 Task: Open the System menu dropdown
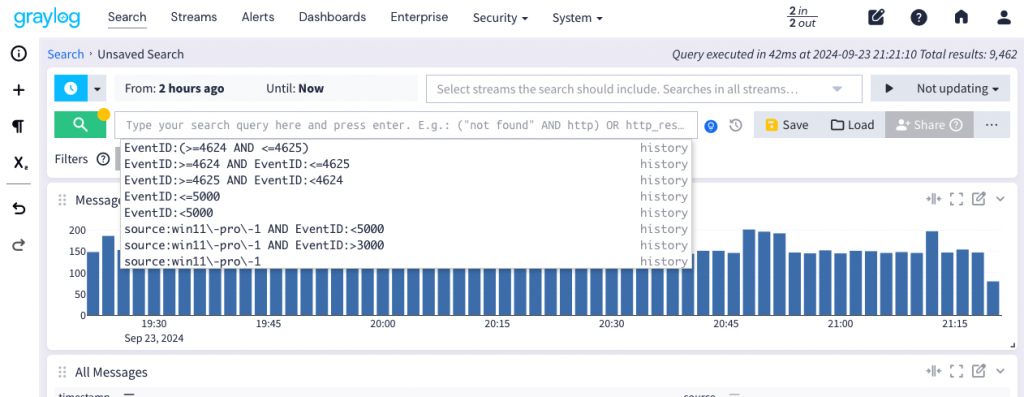click(x=577, y=18)
